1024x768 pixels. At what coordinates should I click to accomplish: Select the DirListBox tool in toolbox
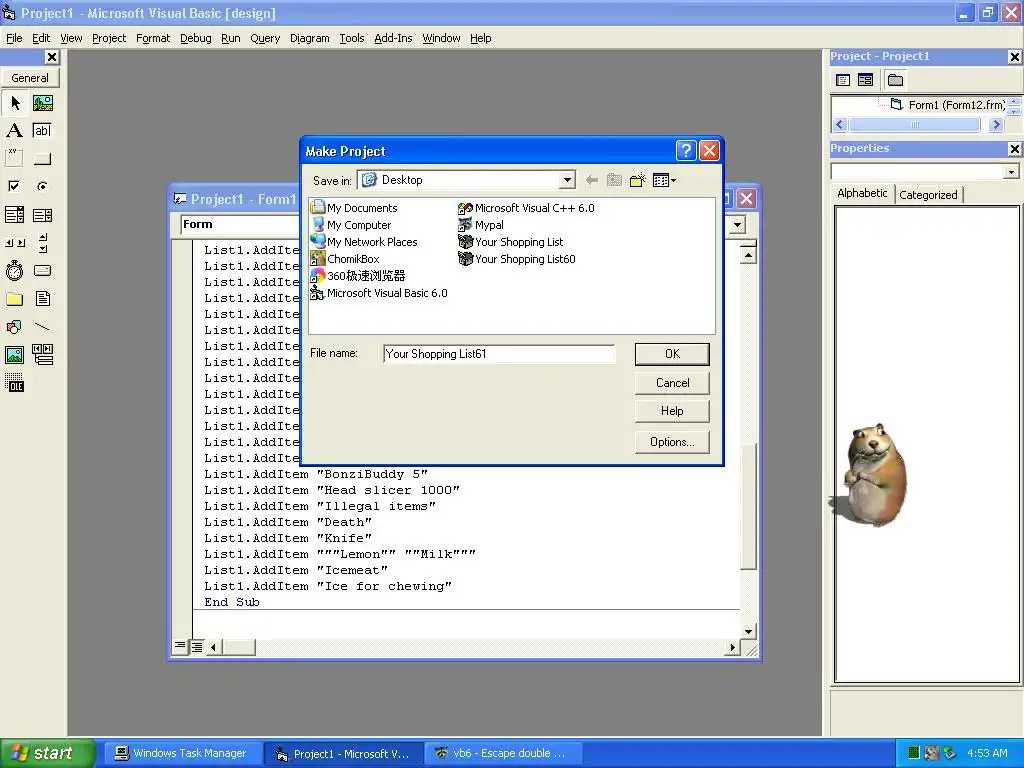[14, 299]
